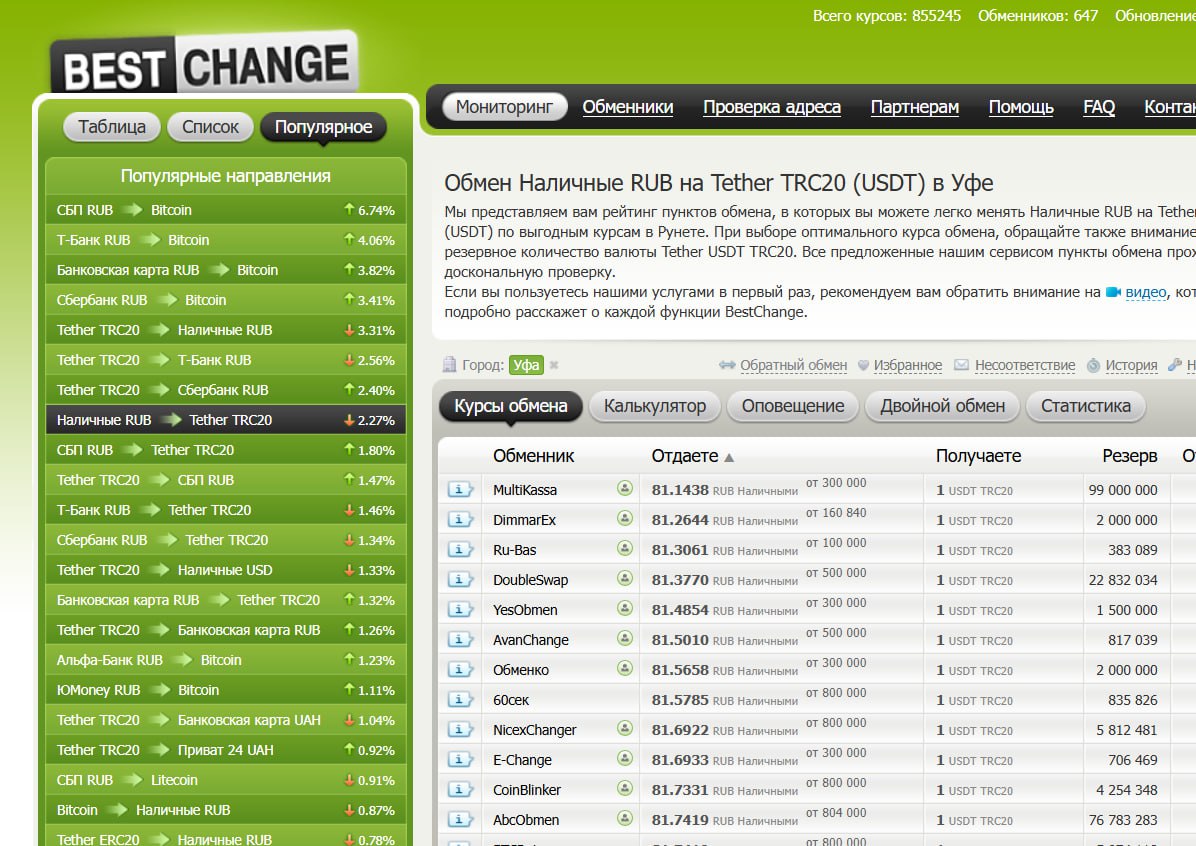Click the clock icon beside История
1196x846 pixels.
click(1093, 365)
